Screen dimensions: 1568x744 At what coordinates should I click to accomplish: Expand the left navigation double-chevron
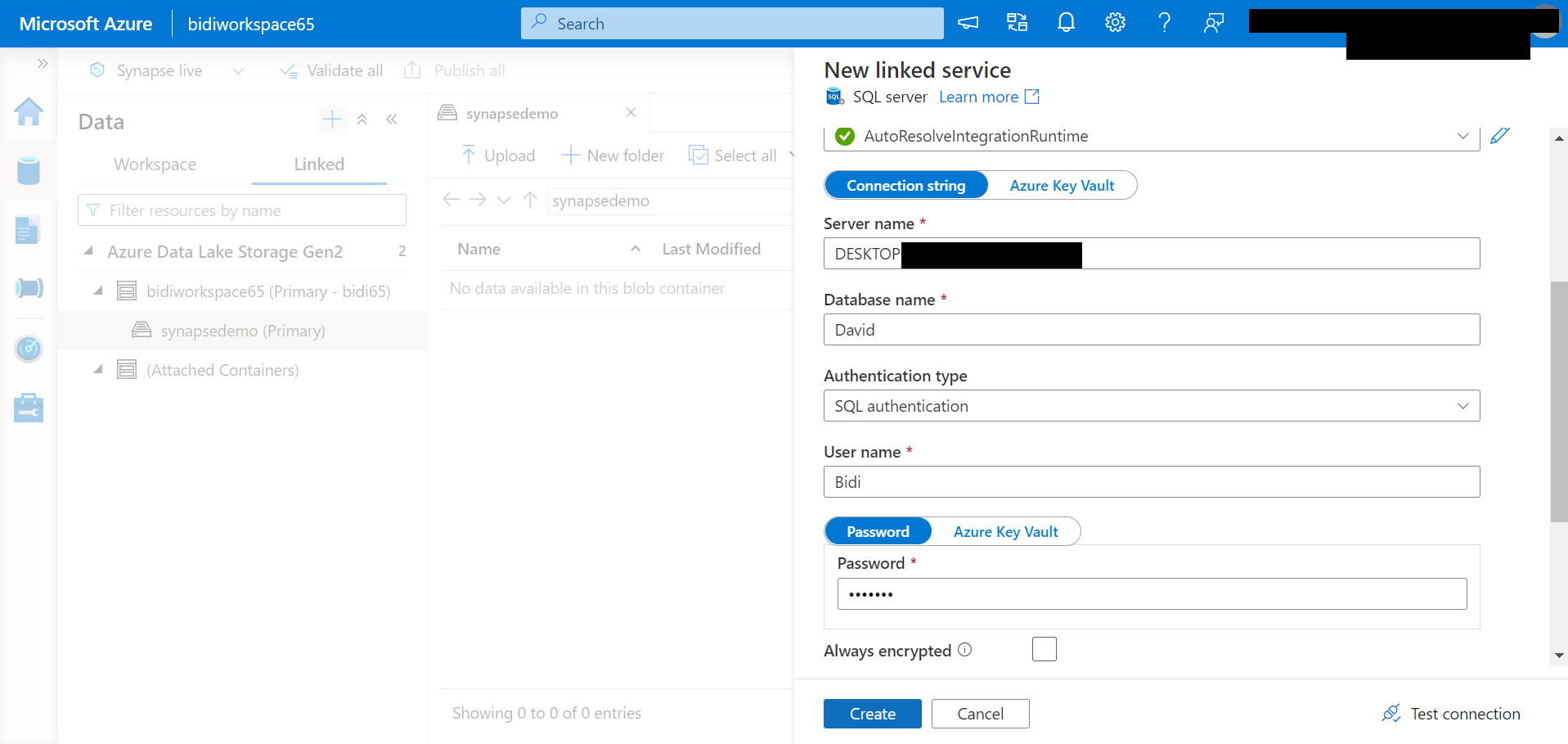43,63
